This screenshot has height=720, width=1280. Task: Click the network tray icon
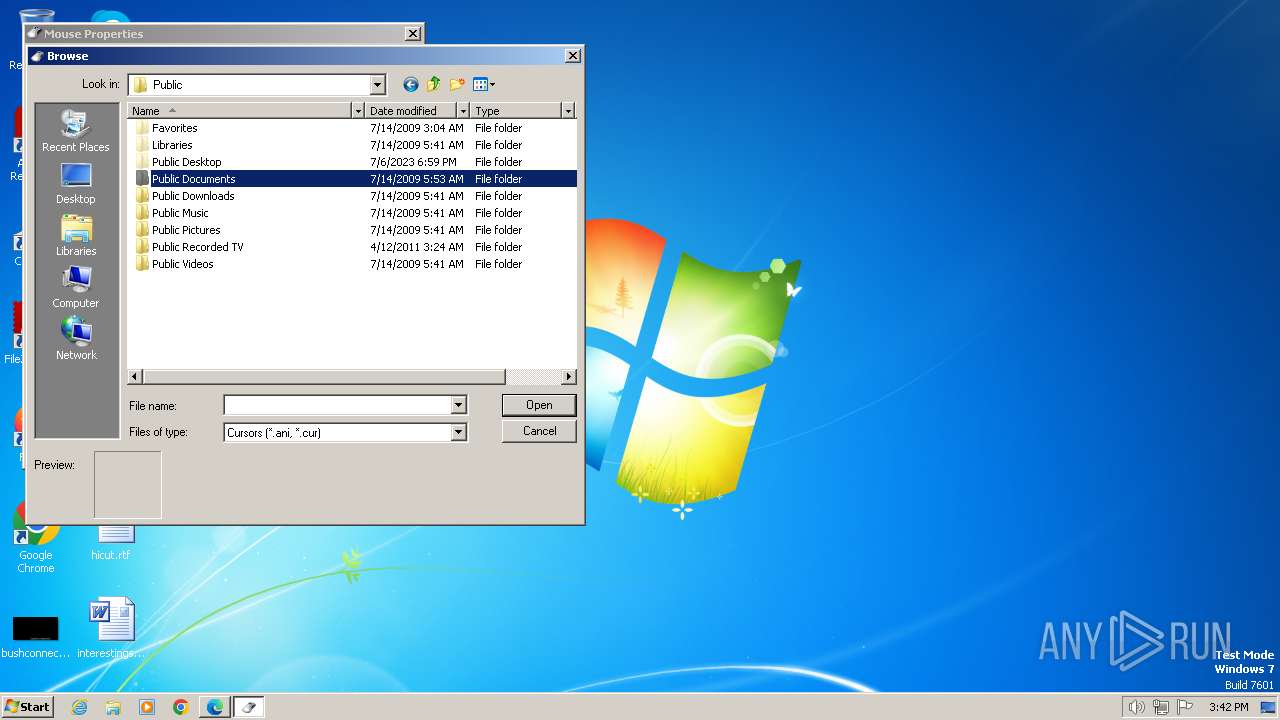click(x=1161, y=707)
